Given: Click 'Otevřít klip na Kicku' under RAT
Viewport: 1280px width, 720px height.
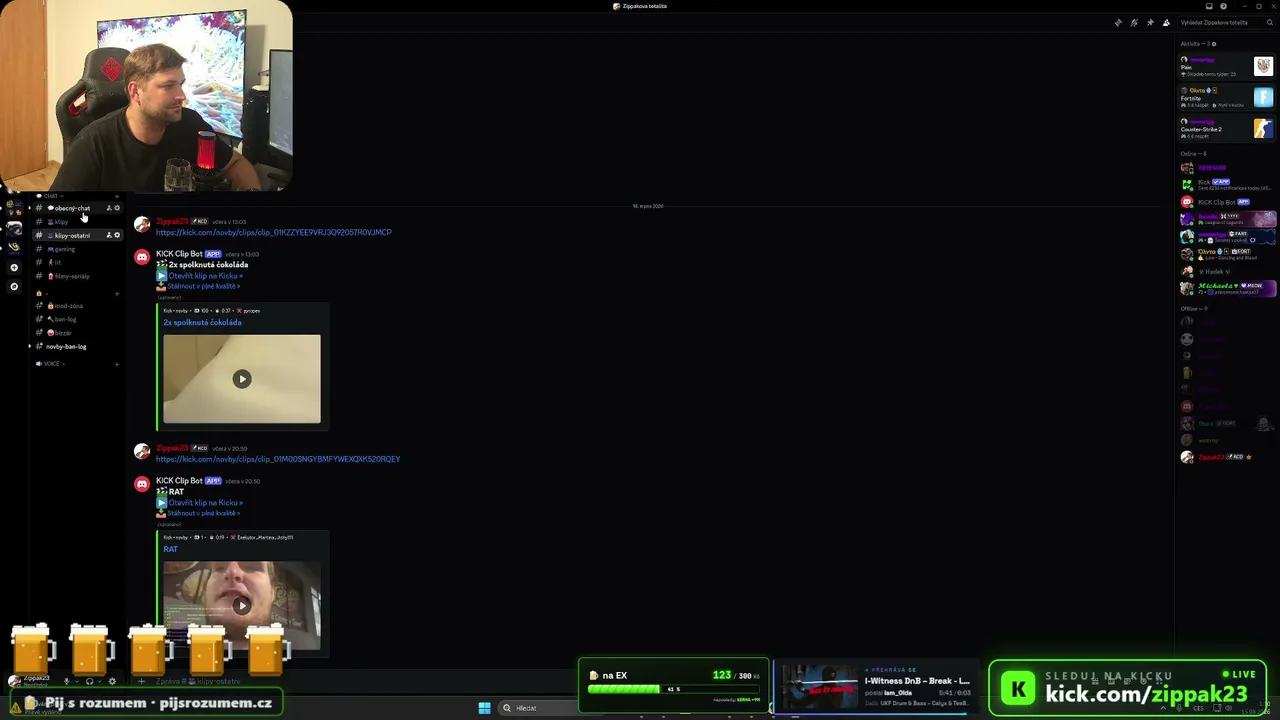Looking at the screenshot, I should tap(205, 503).
